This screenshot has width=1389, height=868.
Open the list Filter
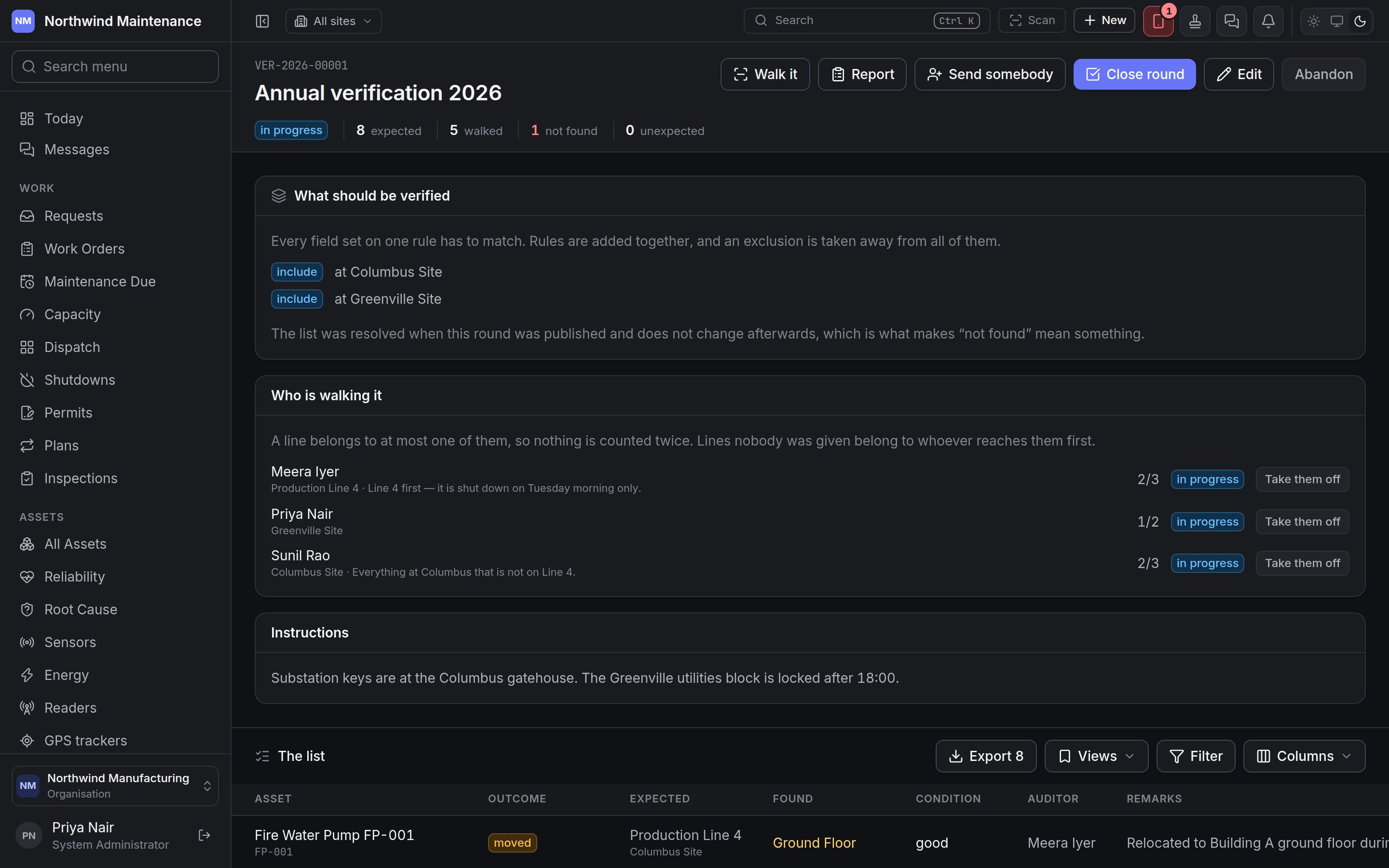pos(1196,756)
